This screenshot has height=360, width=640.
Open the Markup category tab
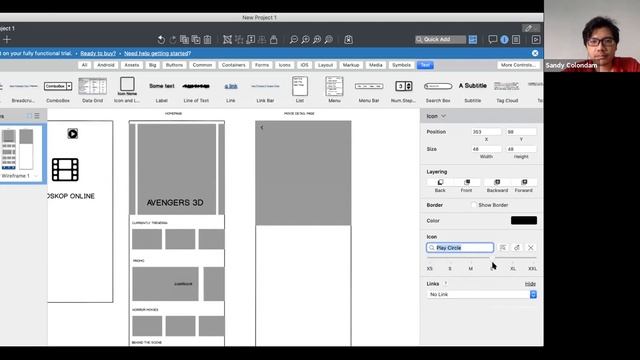351,65
